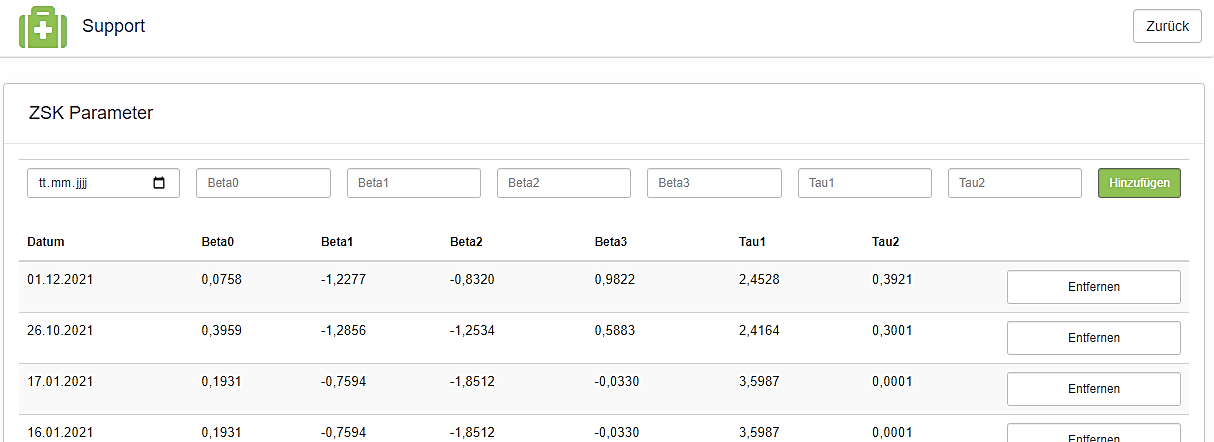
Task: Click the Beta0 table column header
Action: pos(217,242)
